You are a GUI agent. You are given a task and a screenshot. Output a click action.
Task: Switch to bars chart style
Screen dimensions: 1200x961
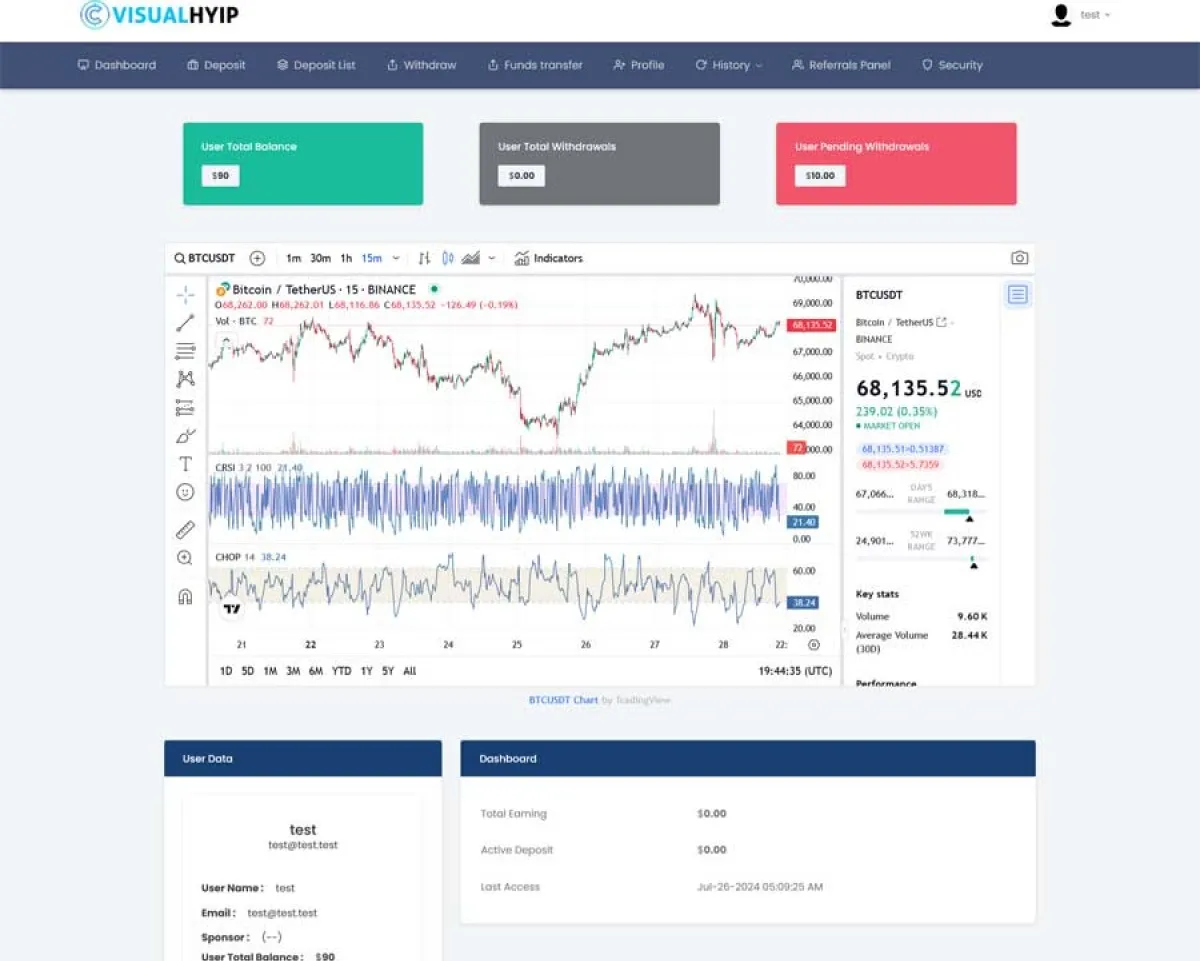[424, 258]
